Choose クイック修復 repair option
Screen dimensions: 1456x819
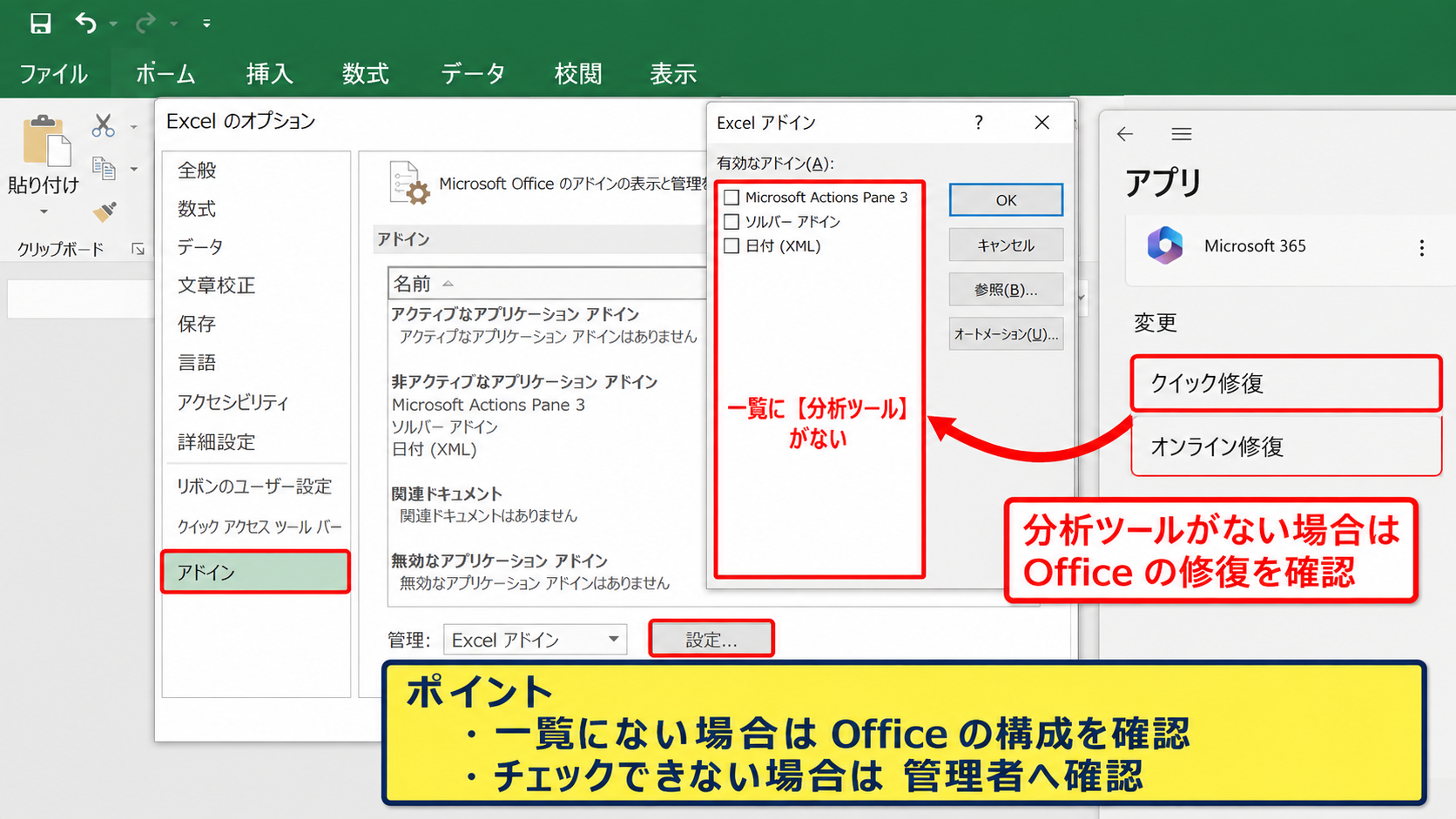[x=1286, y=383]
